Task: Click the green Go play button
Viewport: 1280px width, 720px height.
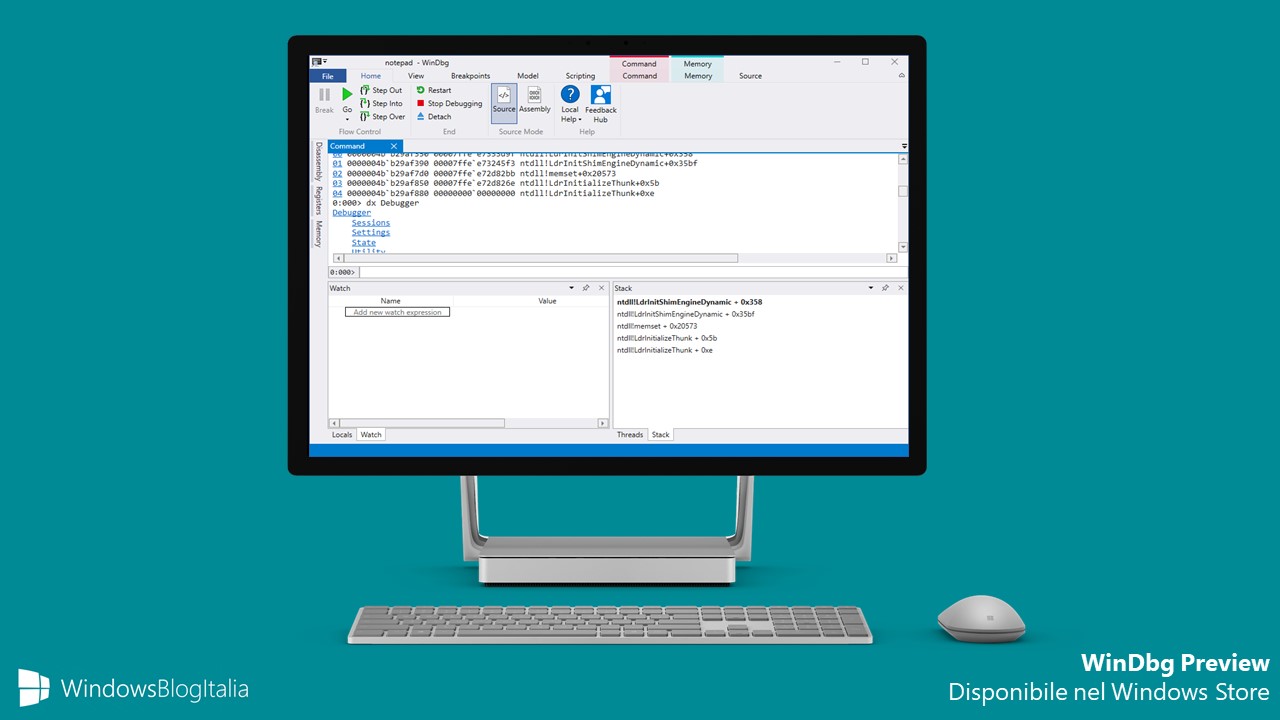Action: point(347,94)
